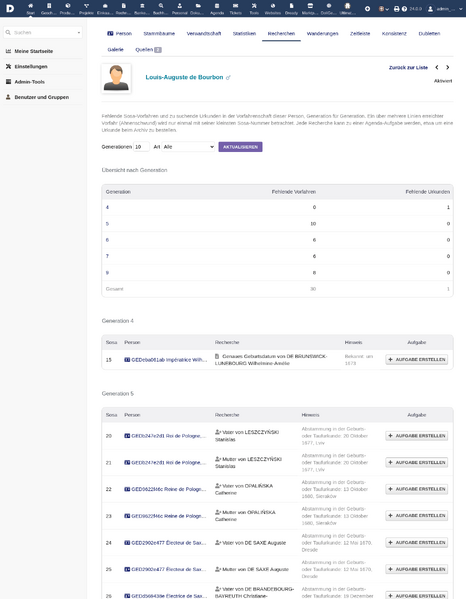Switch to the Konsistenz tab
This screenshot has width=466, height=599.
click(x=394, y=34)
